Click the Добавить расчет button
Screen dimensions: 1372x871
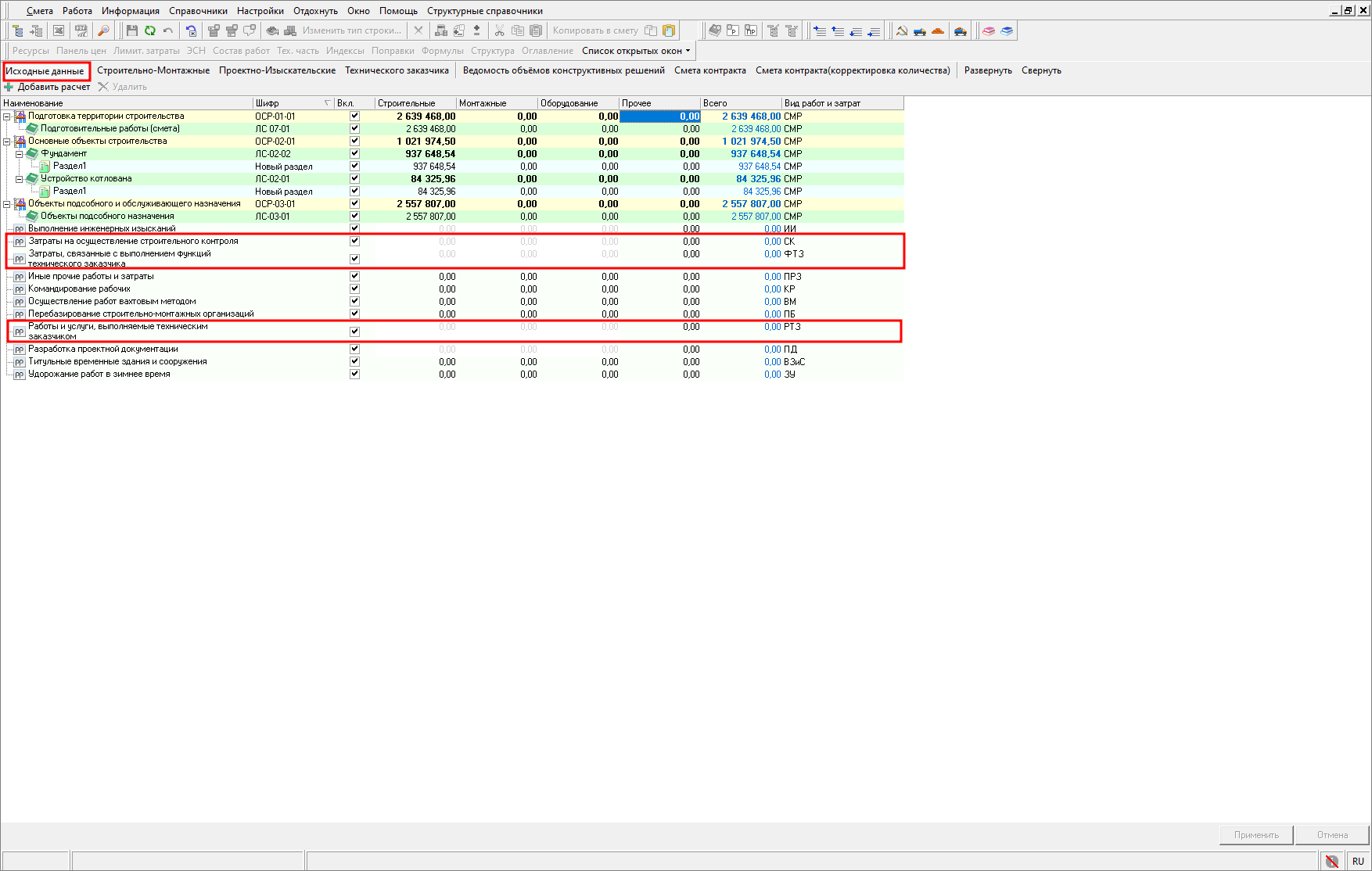48,87
